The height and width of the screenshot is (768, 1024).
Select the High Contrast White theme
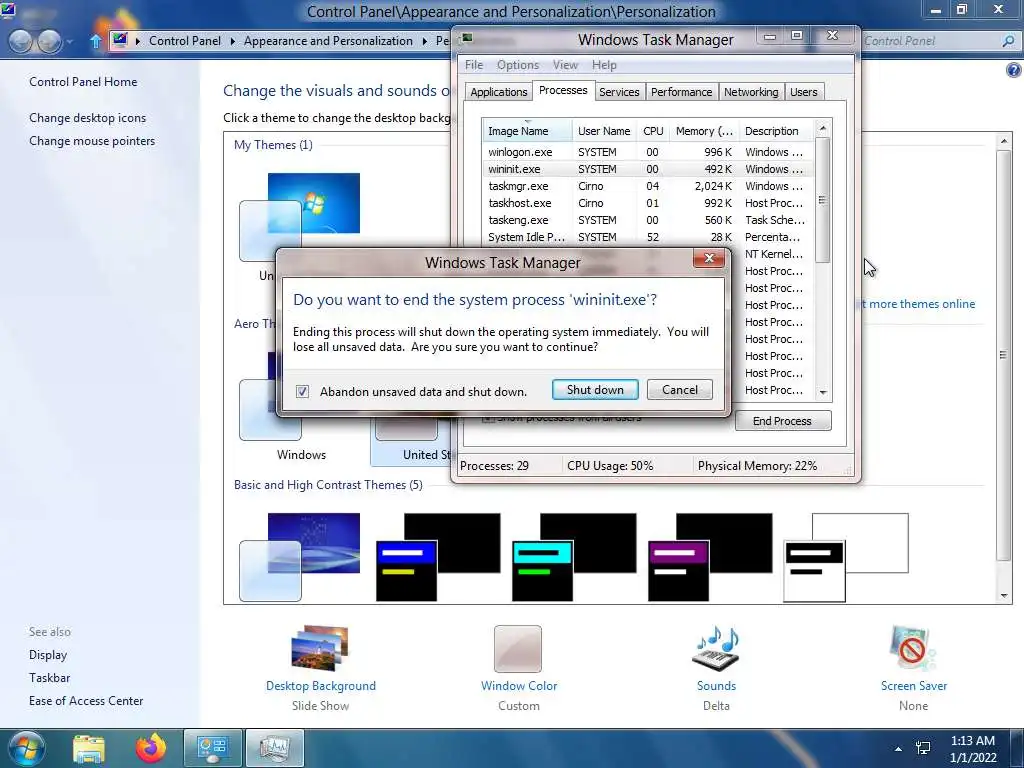(x=846, y=556)
